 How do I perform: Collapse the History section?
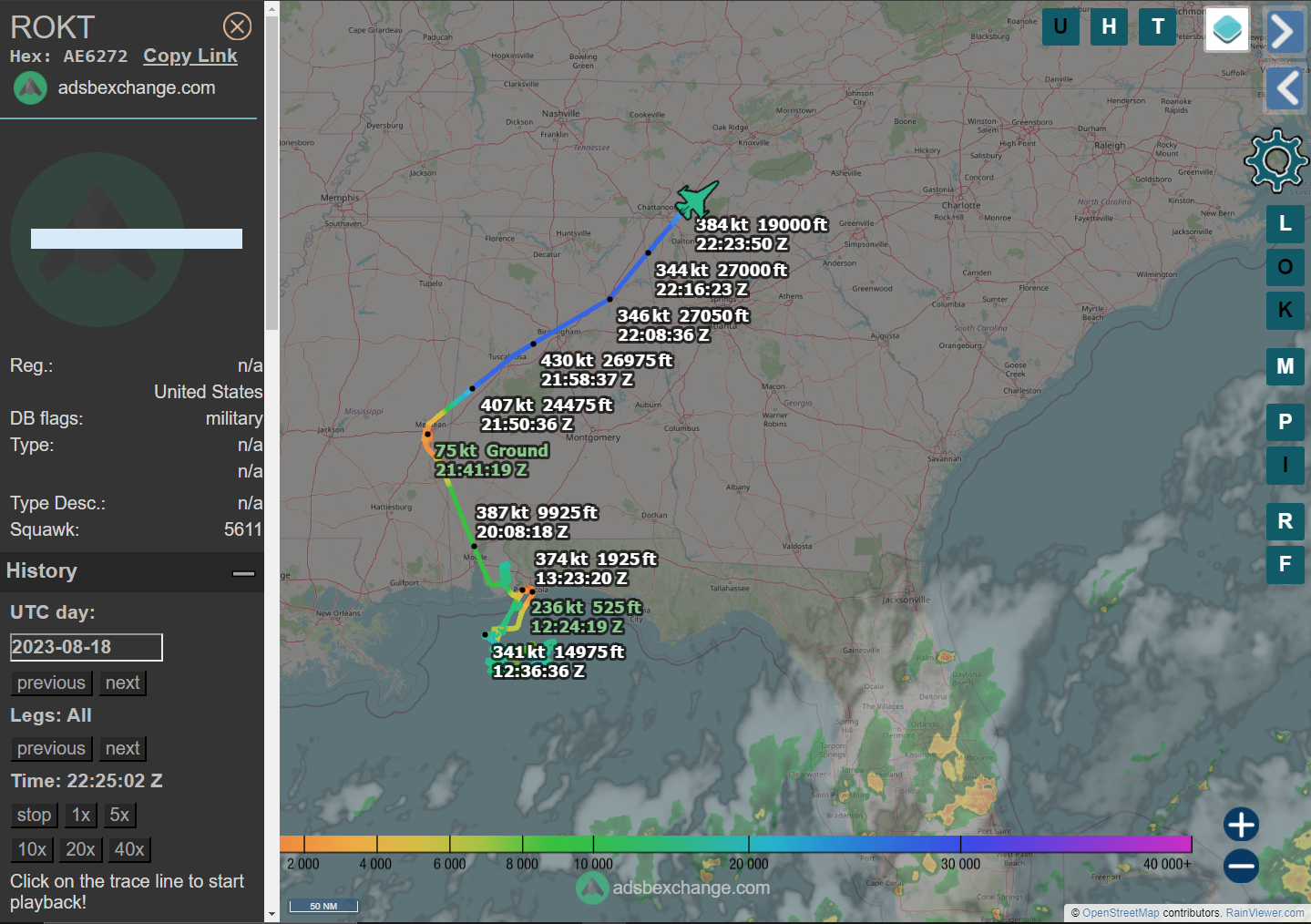pyautogui.click(x=243, y=573)
